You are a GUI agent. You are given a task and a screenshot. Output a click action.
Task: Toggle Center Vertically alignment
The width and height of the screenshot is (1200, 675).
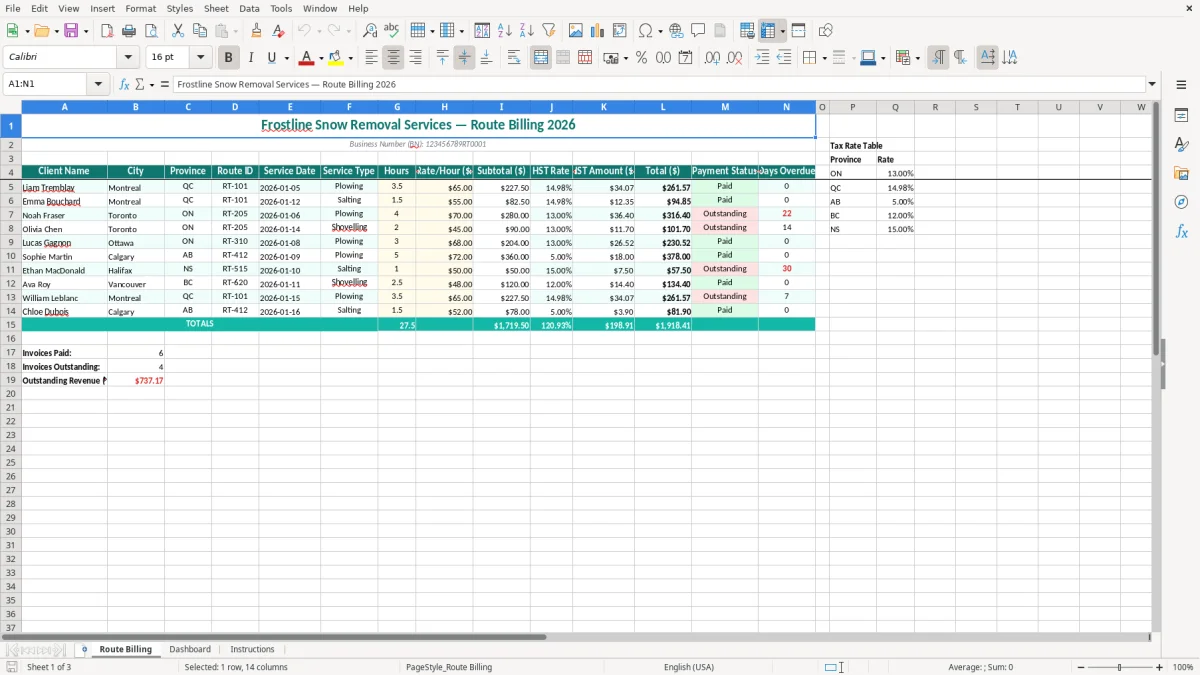pyautogui.click(x=464, y=58)
